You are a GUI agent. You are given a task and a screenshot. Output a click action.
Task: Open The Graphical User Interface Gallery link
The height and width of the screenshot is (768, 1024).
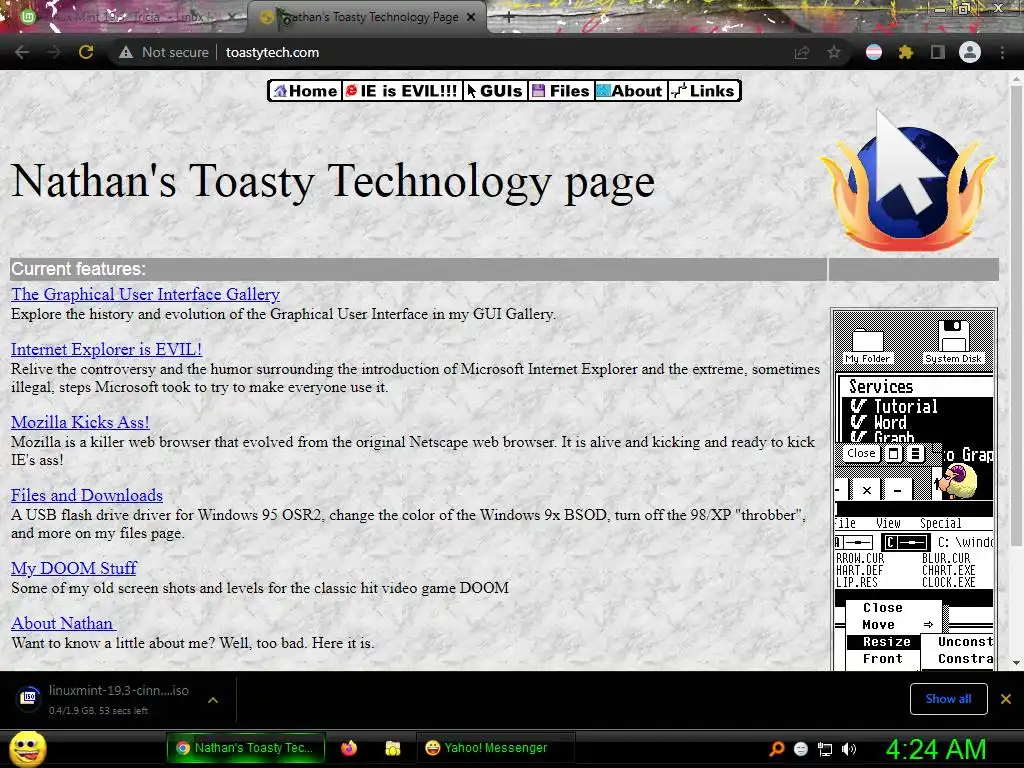(145, 295)
